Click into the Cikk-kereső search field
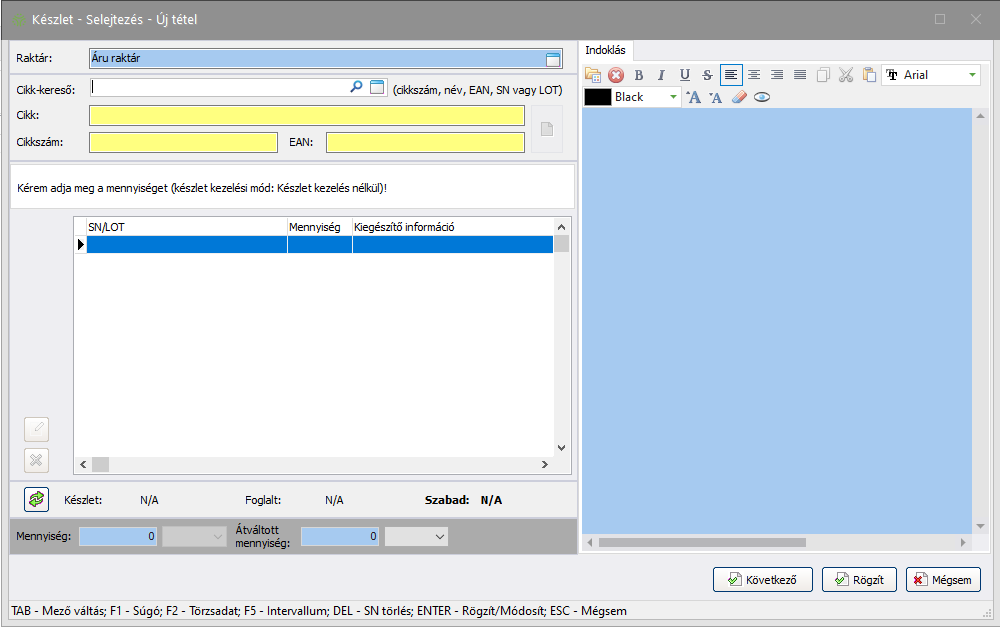The image size is (1000, 628). [218, 88]
